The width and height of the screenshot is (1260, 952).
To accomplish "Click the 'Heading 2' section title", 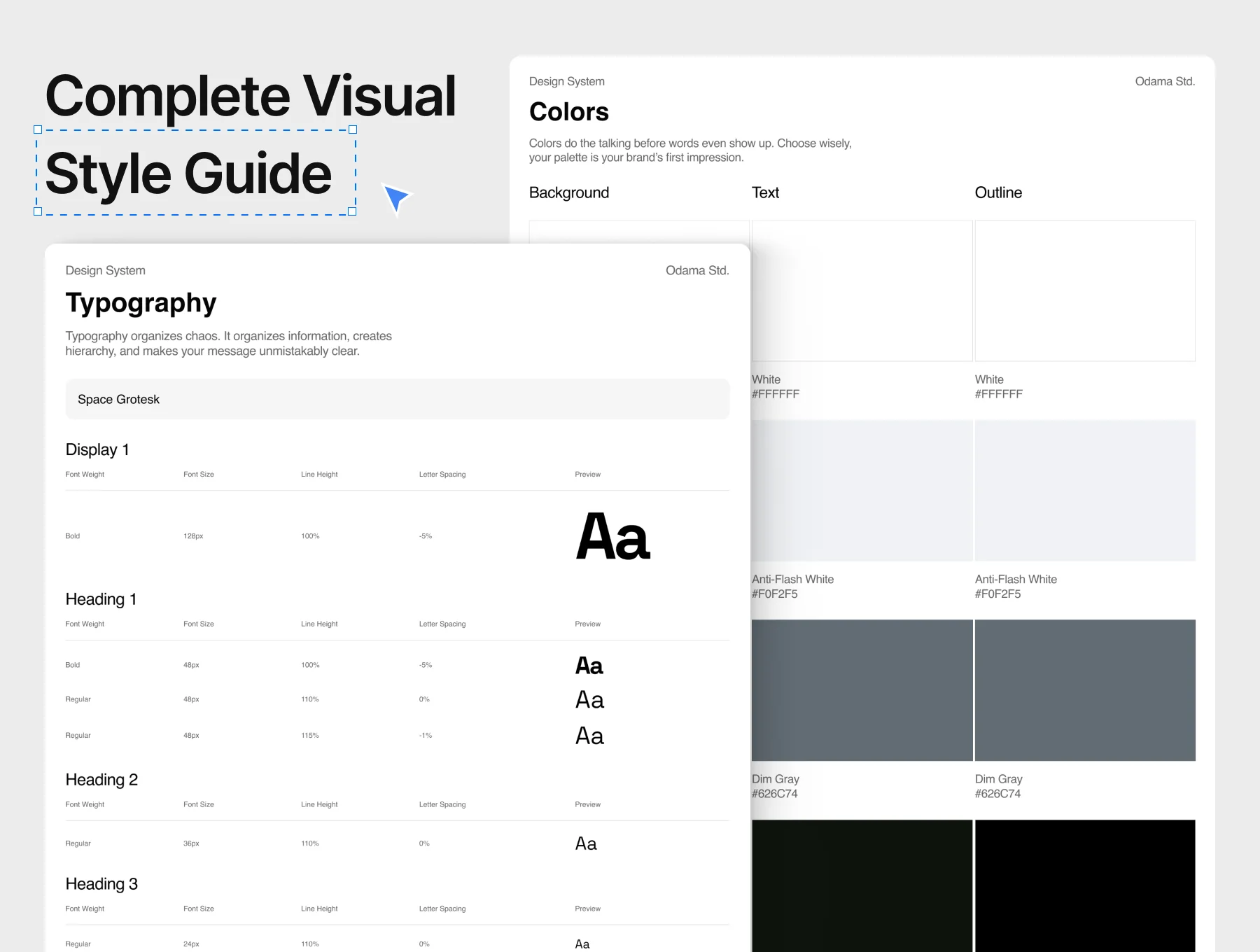I will tap(101, 780).
